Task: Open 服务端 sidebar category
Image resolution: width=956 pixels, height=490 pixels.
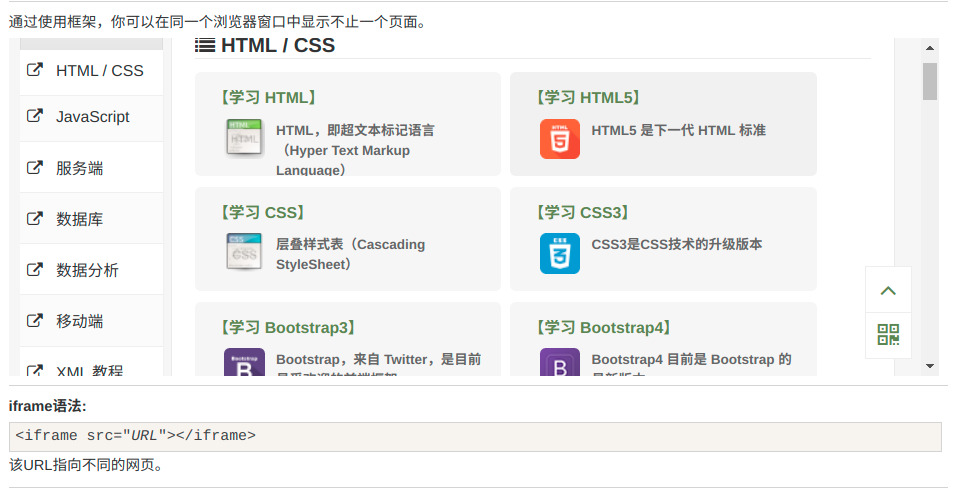Action: coord(91,168)
